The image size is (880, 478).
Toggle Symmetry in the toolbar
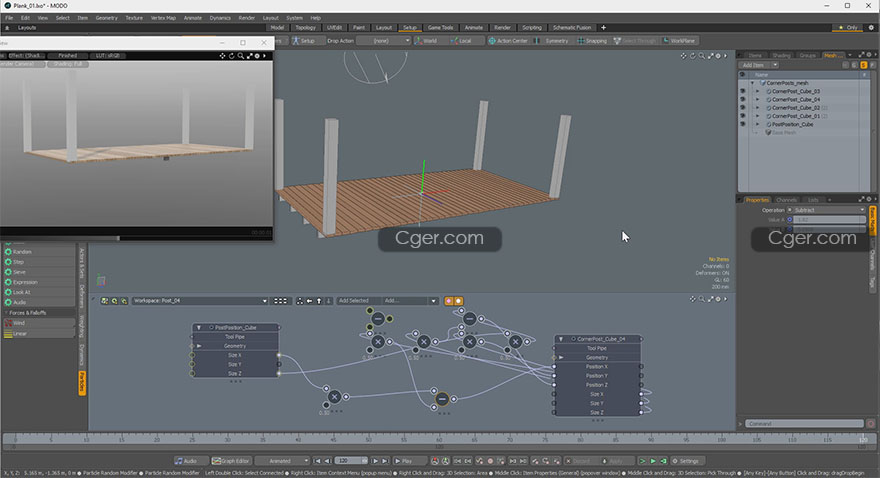tap(551, 41)
